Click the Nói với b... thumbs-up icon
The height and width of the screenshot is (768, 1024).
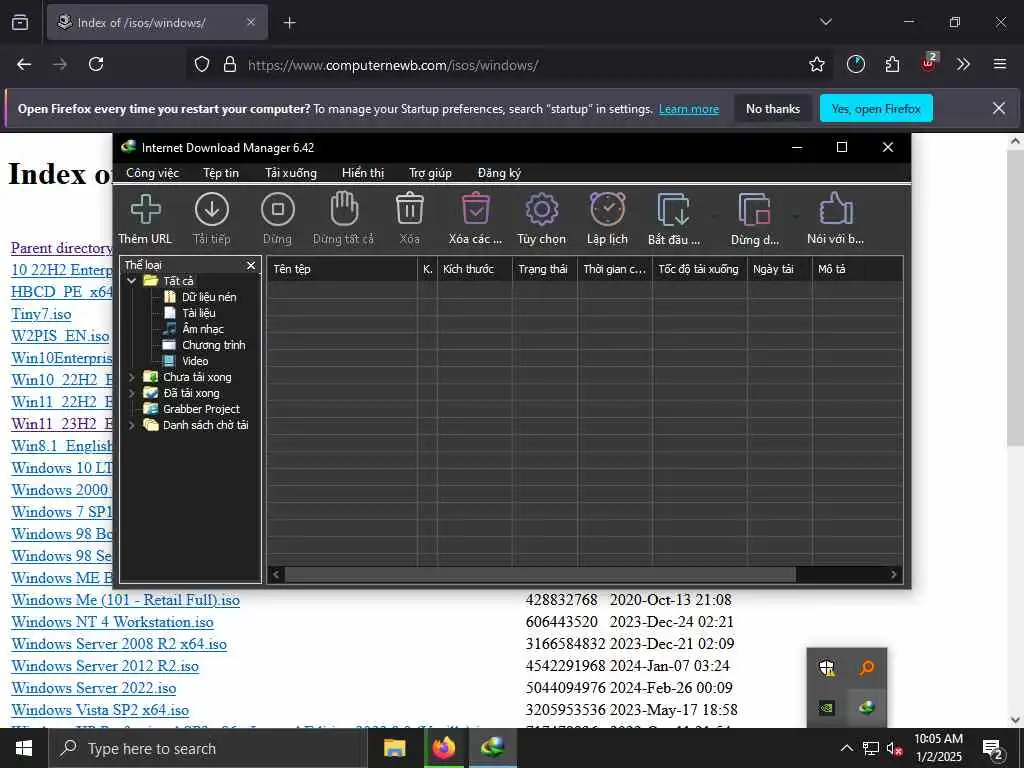click(835, 209)
